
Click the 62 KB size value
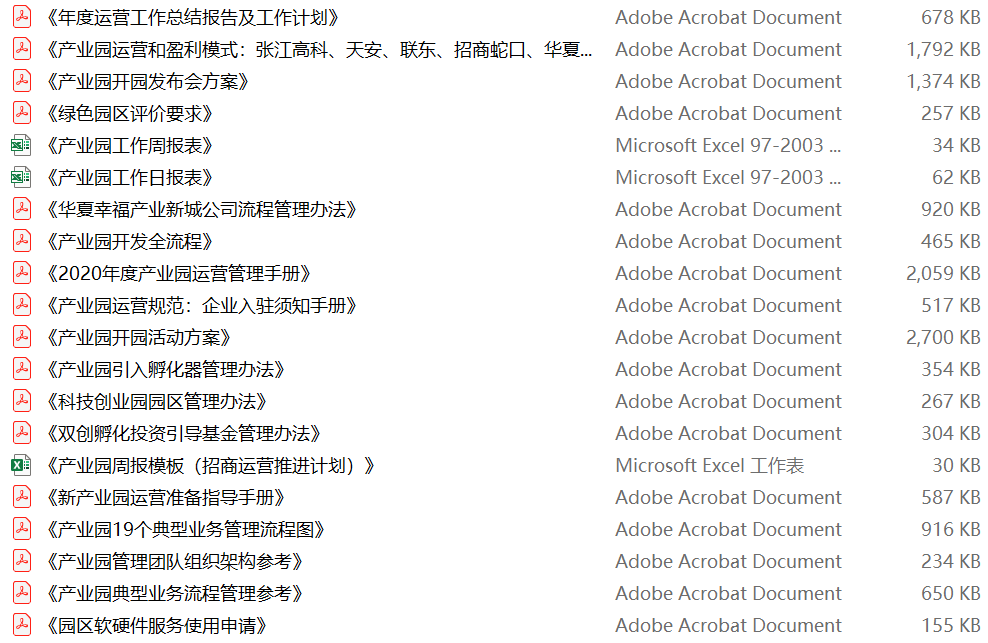click(x=956, y=178)
